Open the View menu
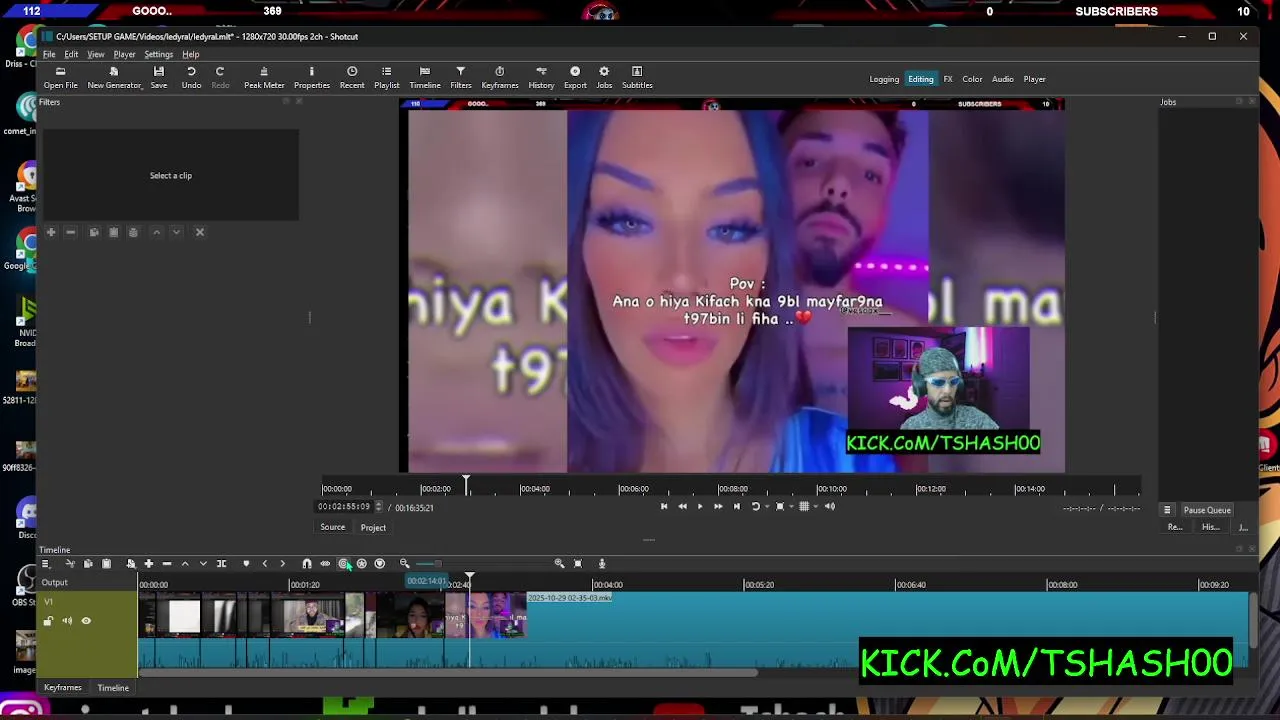Image resolution: width=1280 pixels, height=720 pixels. tap(96, 54)
